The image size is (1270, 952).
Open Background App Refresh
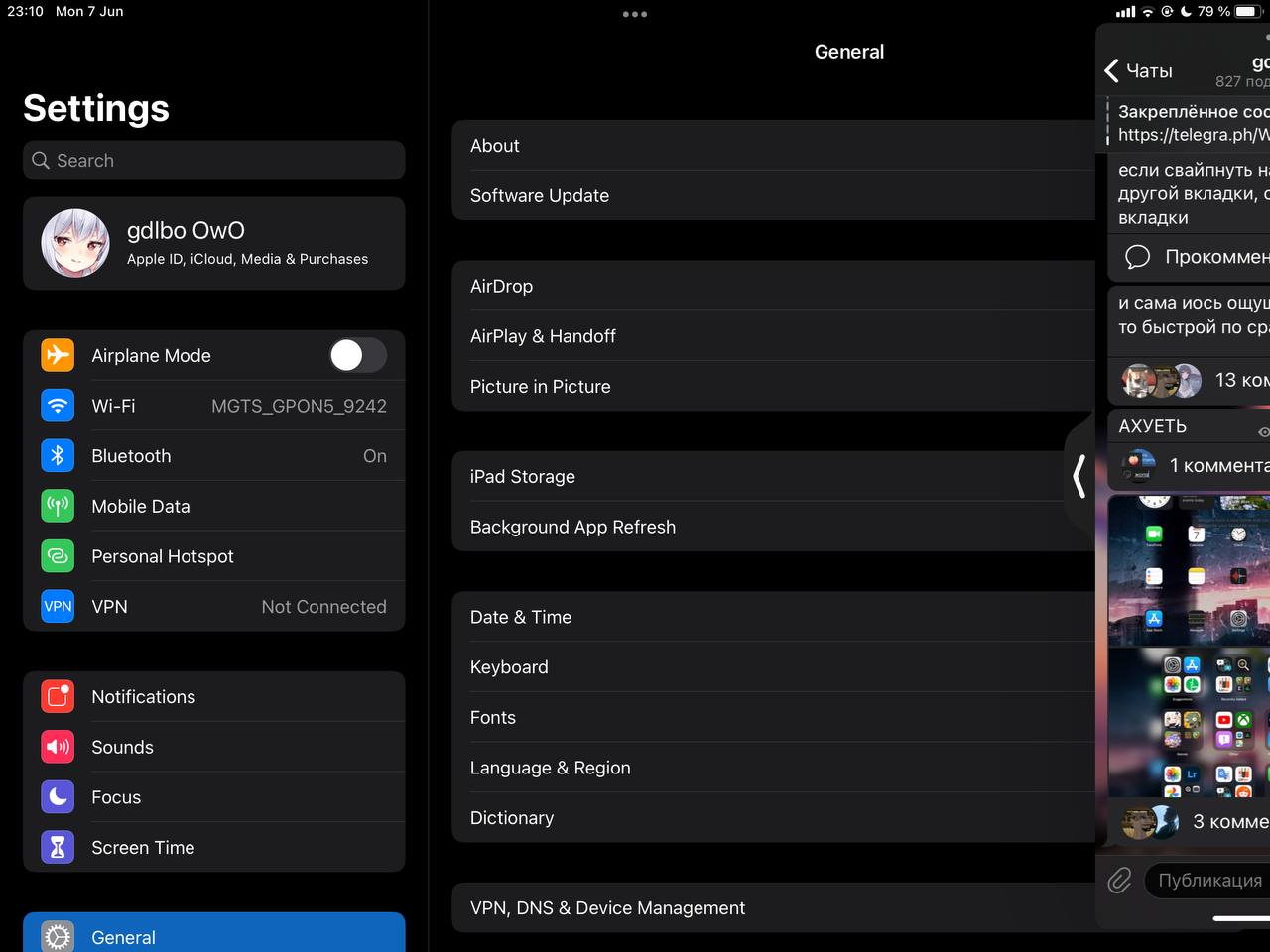pos(774,527)
